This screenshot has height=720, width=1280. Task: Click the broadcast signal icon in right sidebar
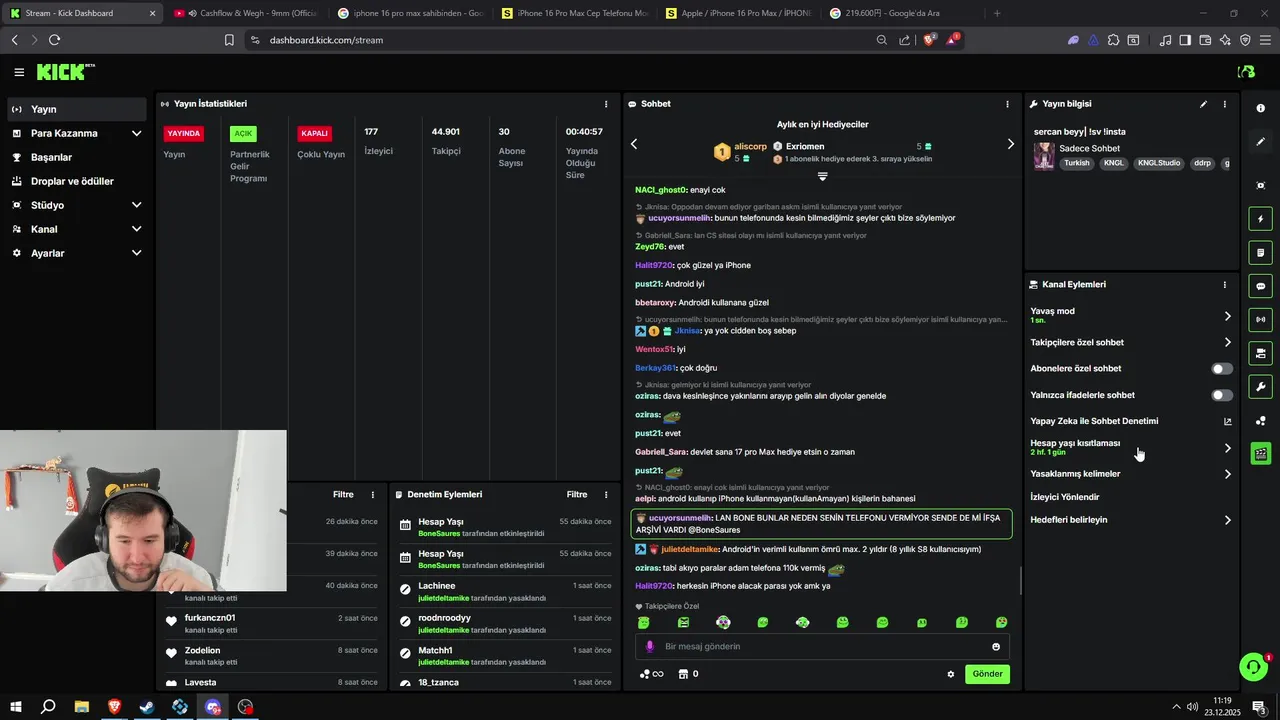(1261, 320)
